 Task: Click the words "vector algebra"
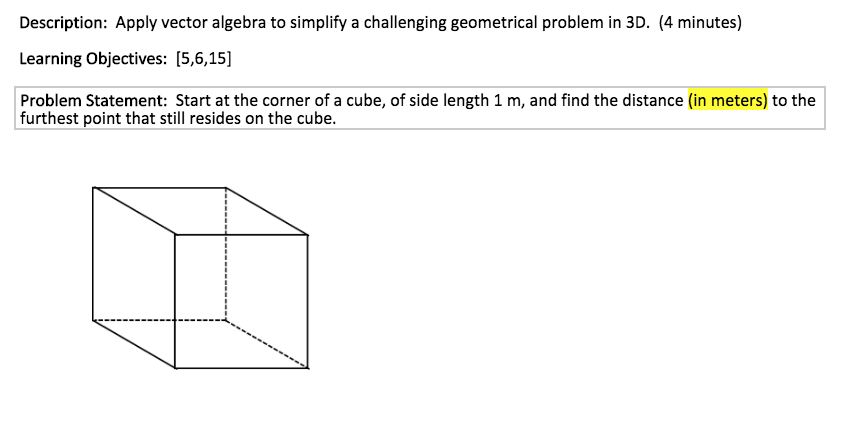(x=213, y=24)
